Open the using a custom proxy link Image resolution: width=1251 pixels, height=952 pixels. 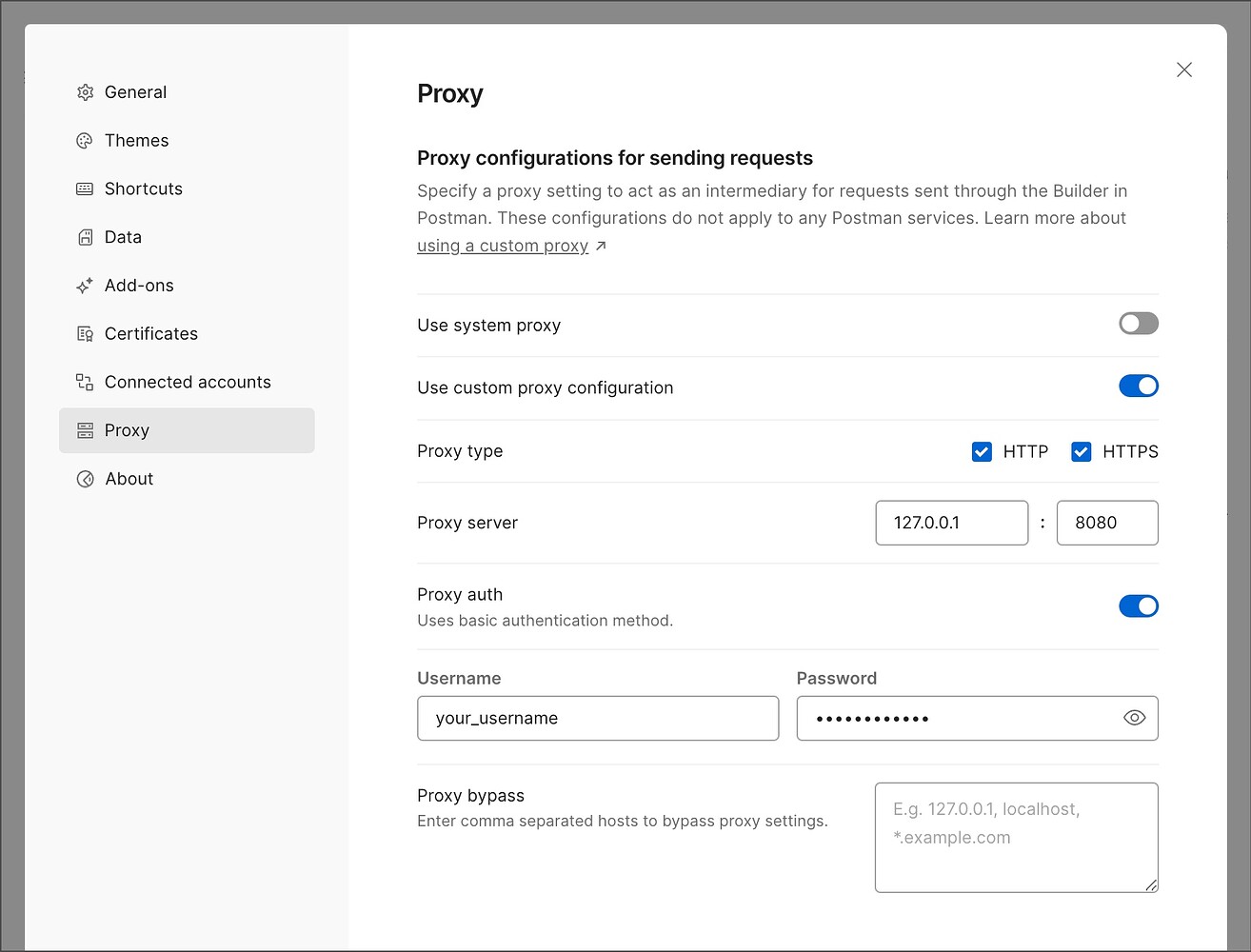click(503, 246)
